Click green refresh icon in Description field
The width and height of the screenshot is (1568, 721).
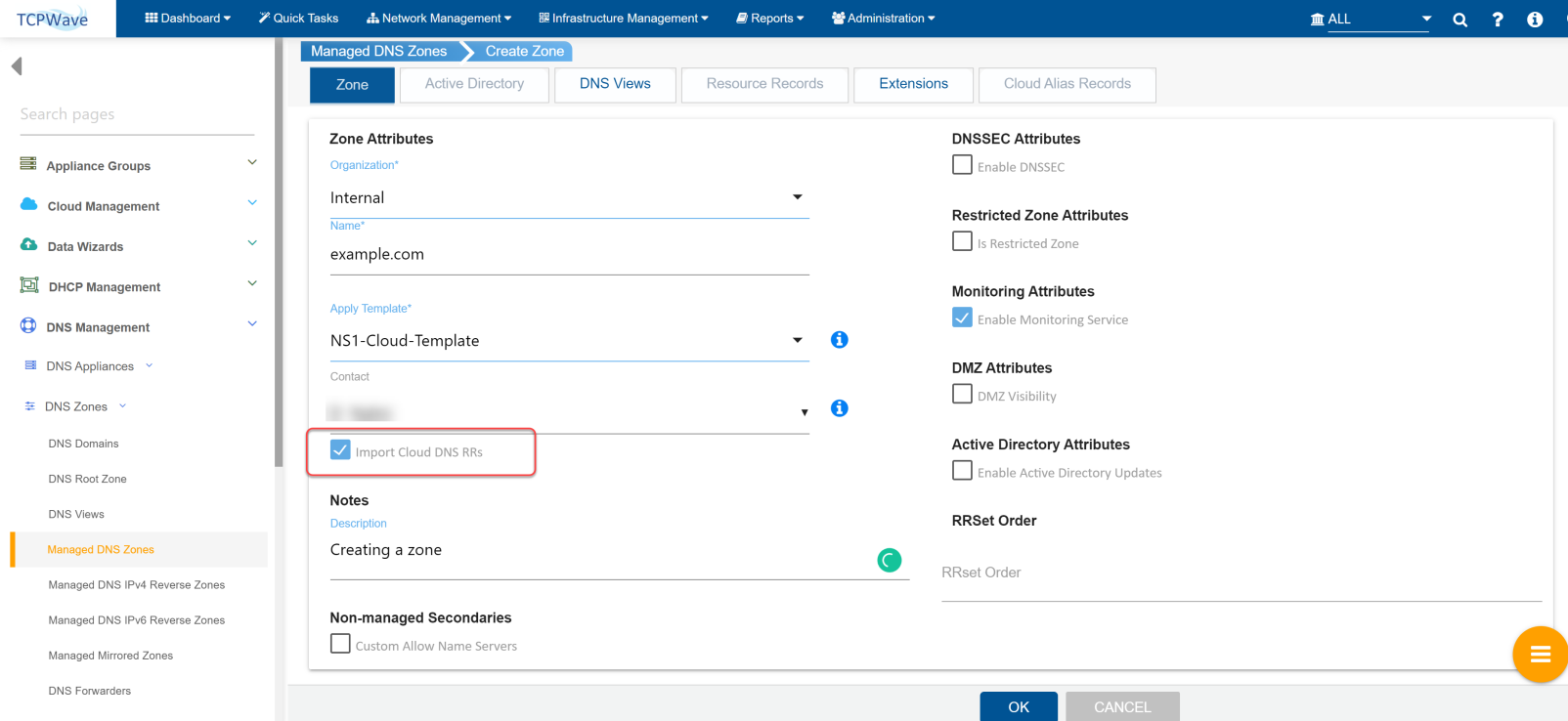(x=889, y=560)
